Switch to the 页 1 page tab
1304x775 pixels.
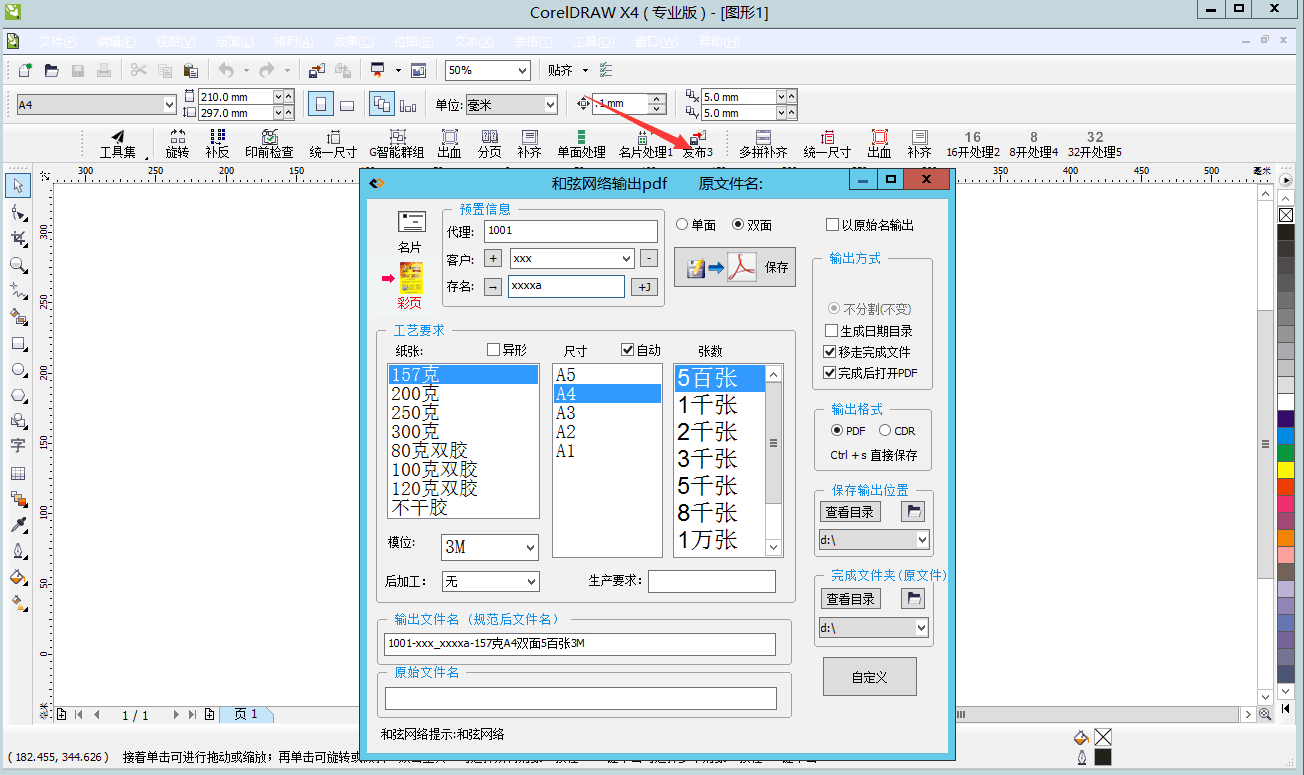(x=246, y=714)
